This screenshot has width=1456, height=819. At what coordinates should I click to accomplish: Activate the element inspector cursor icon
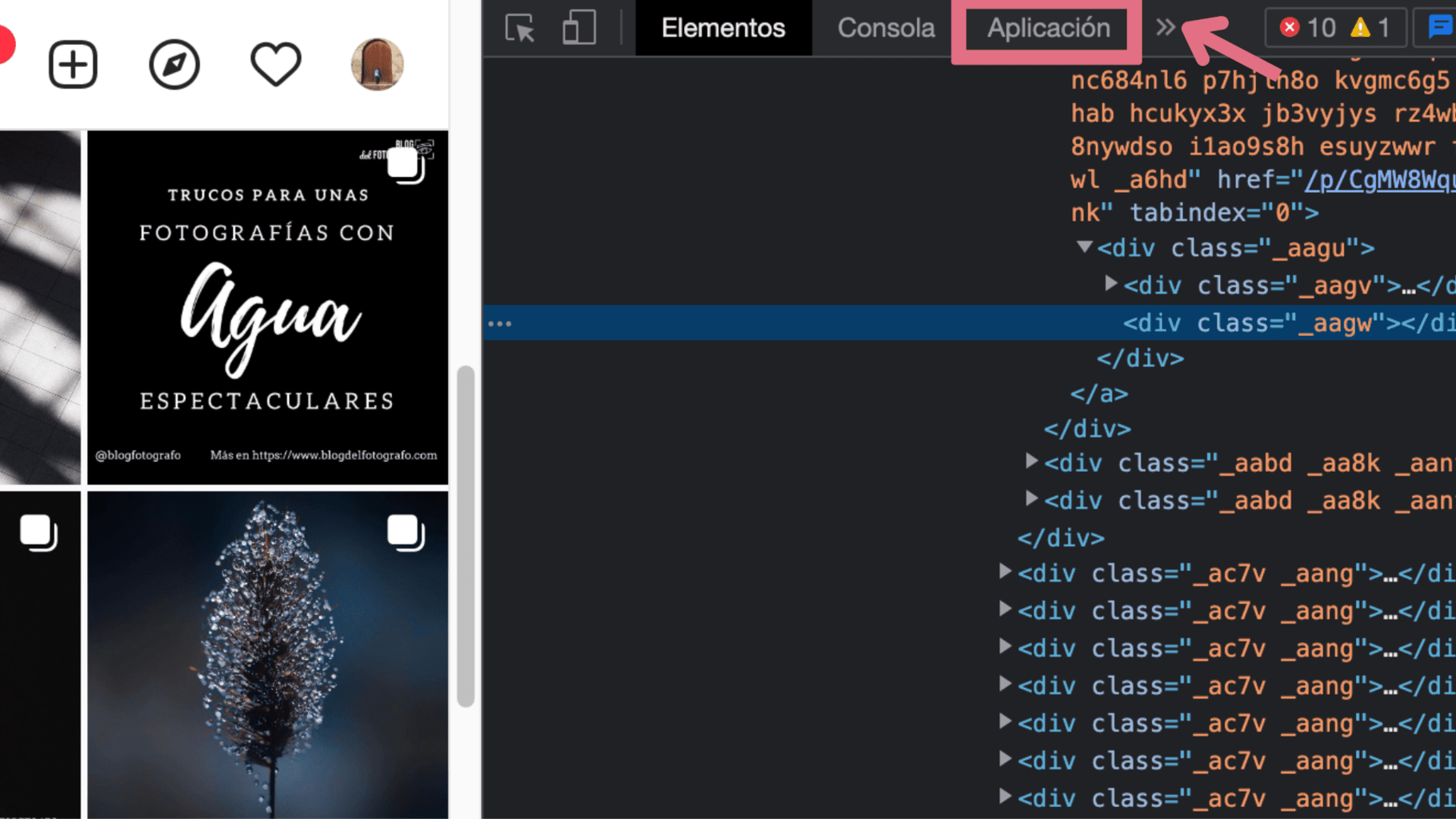point(520,28)
